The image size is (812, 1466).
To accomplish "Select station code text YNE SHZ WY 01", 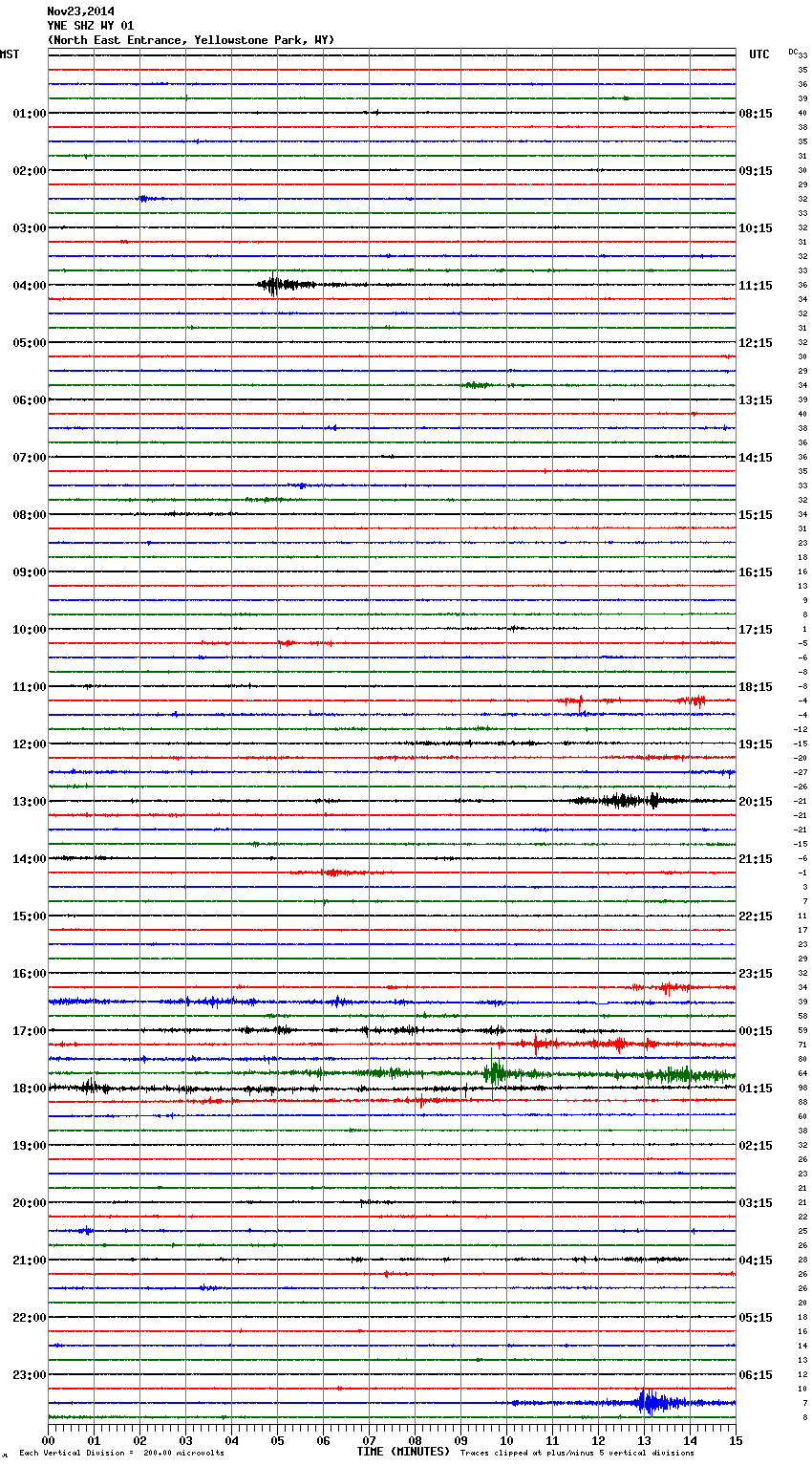I will coord(91,26).
